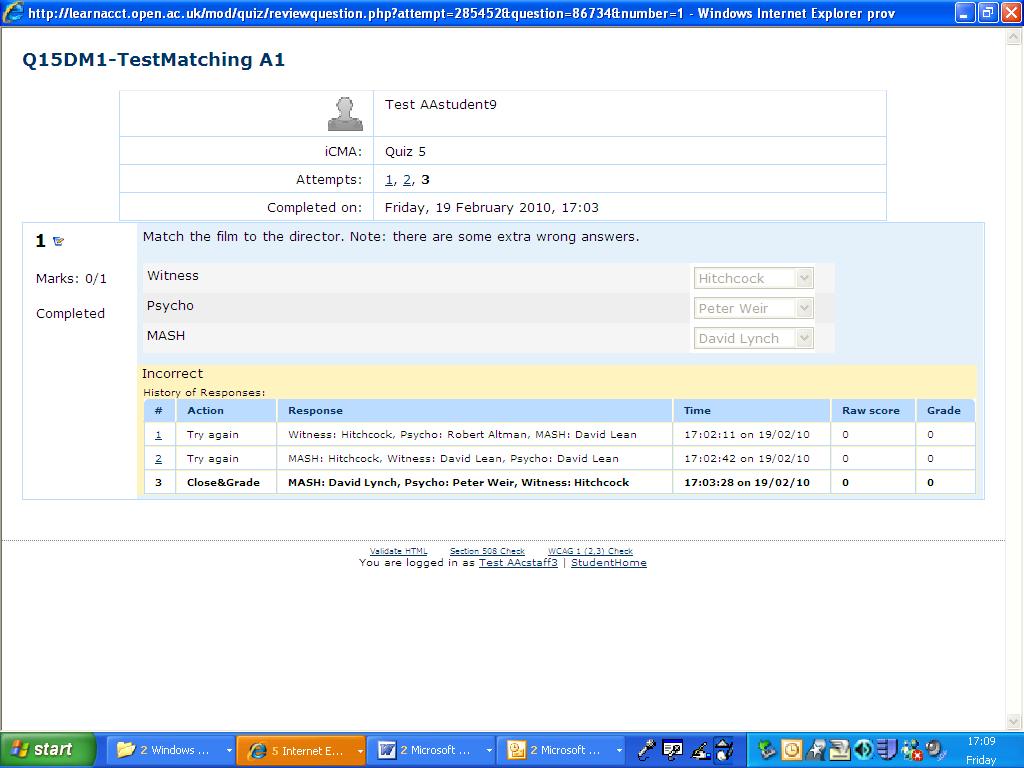This screenshot has width=1024, height=768.
Task: Click the 'Grade' column header
Action: pyautogui.click(x=944, y=411)
